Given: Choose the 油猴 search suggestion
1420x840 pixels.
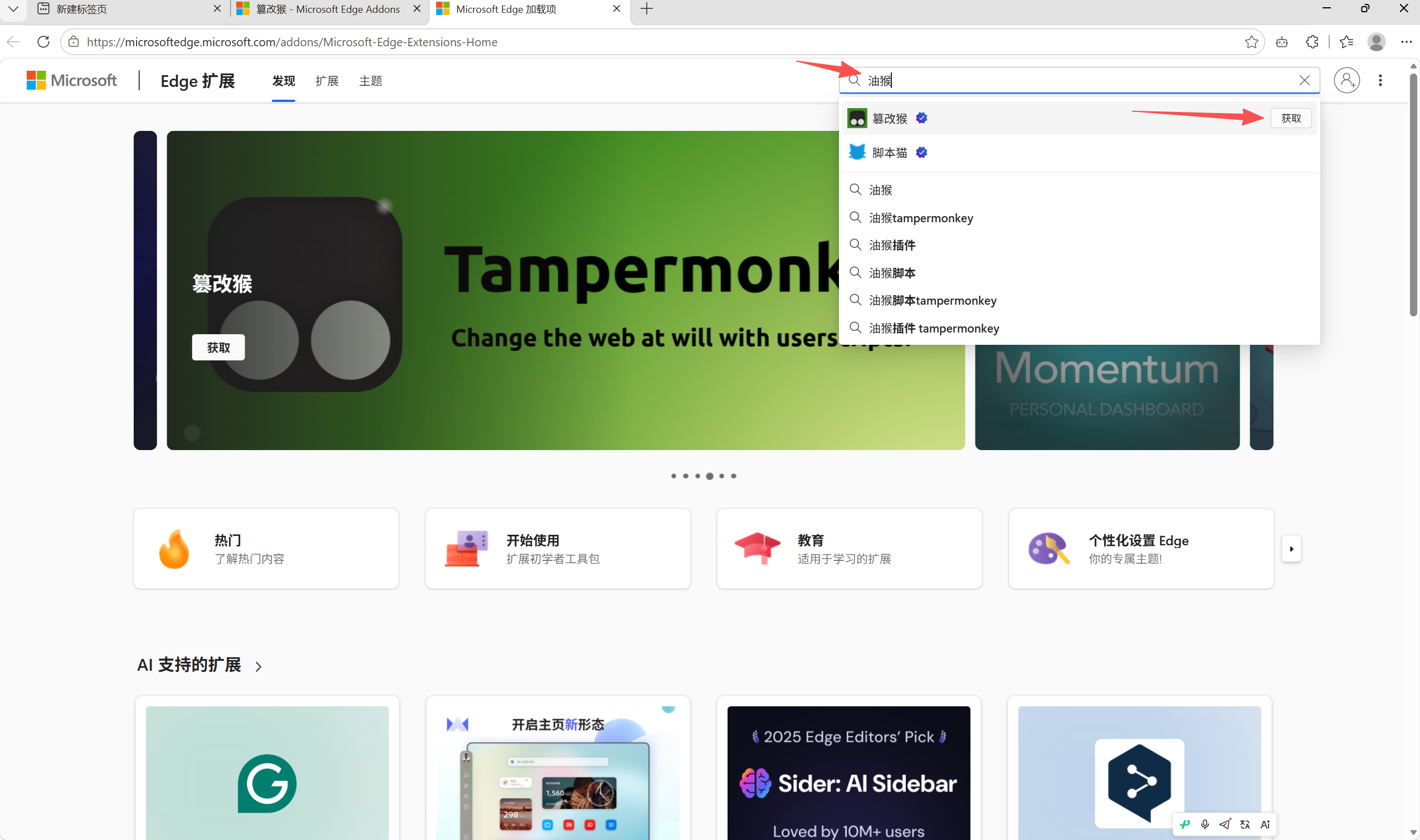Looking at the screenshot, I should pos(1079,189).
